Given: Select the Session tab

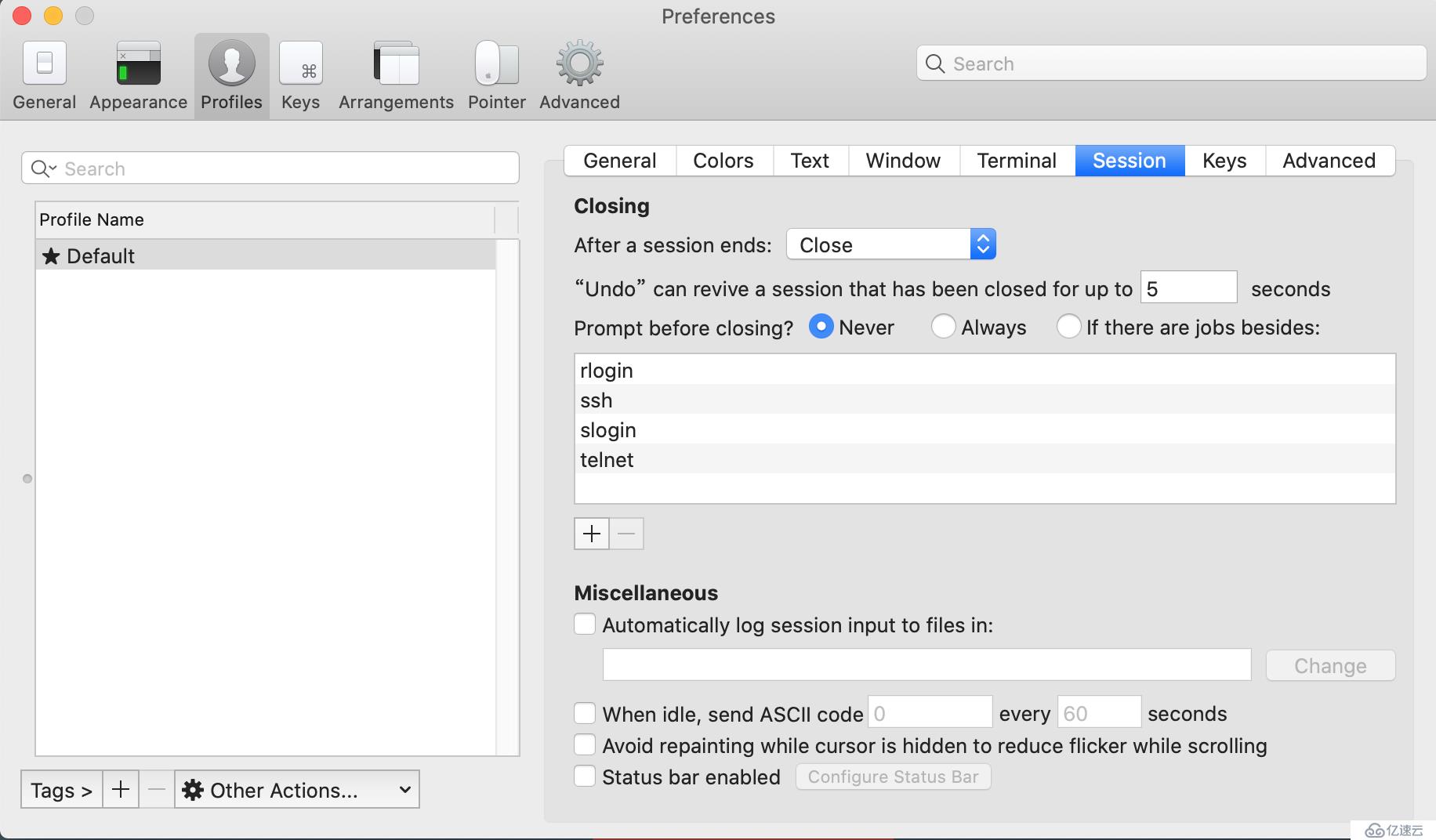Looking at the screenshot, I should coord(1130,161).
